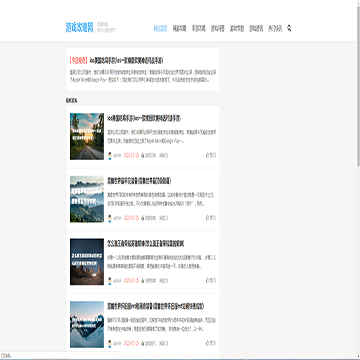Click the blue site logo text

click(x=79, y=27)
